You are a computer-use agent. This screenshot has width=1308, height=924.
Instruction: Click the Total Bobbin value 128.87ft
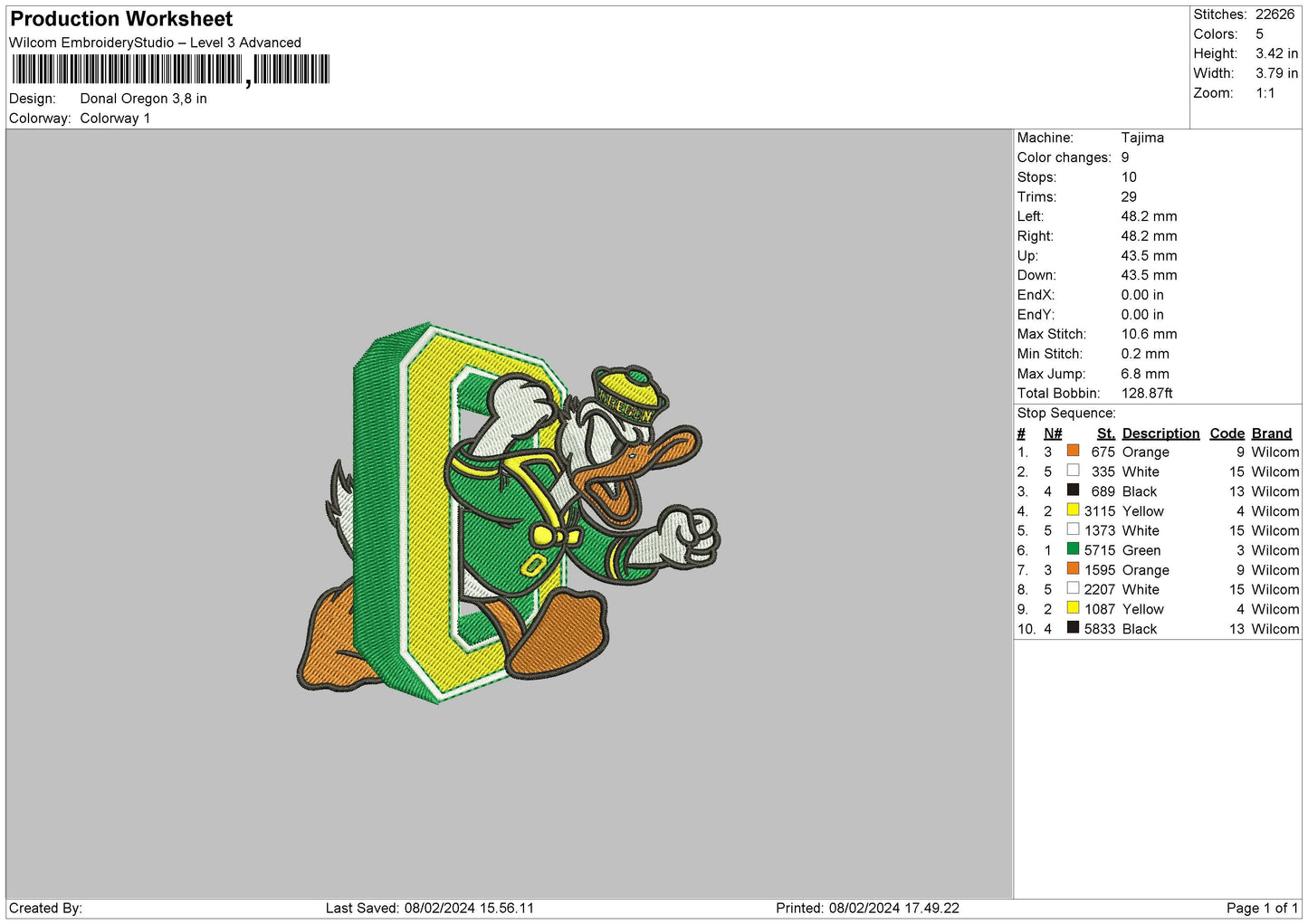coord(1147,393)
